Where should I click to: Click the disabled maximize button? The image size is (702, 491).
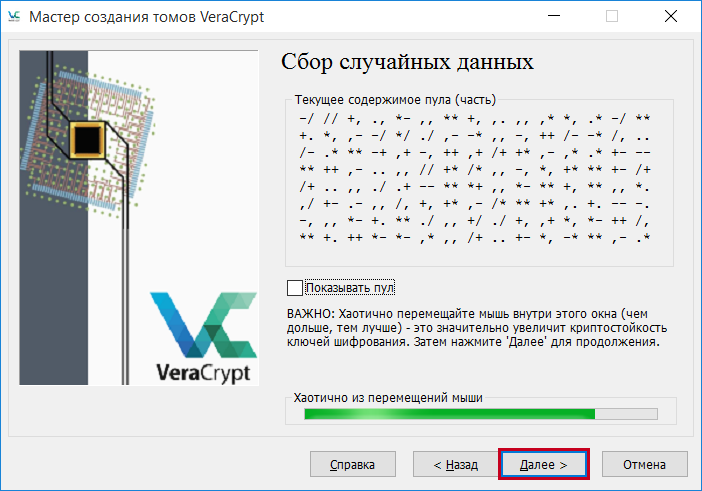[612, 16]
